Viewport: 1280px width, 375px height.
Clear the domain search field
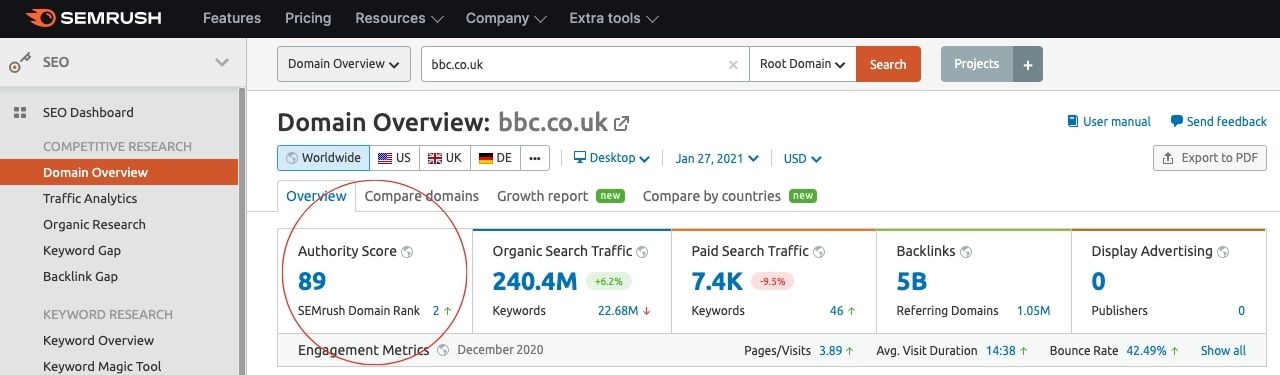(x=733, y=64)
